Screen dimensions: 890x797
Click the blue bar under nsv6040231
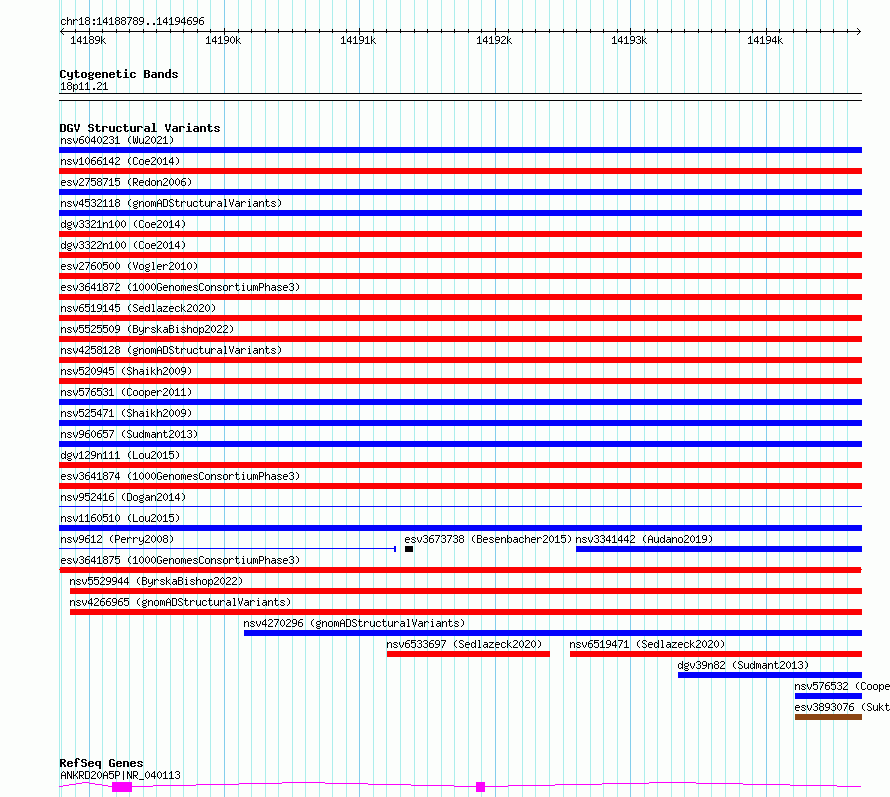click(460, 150)
